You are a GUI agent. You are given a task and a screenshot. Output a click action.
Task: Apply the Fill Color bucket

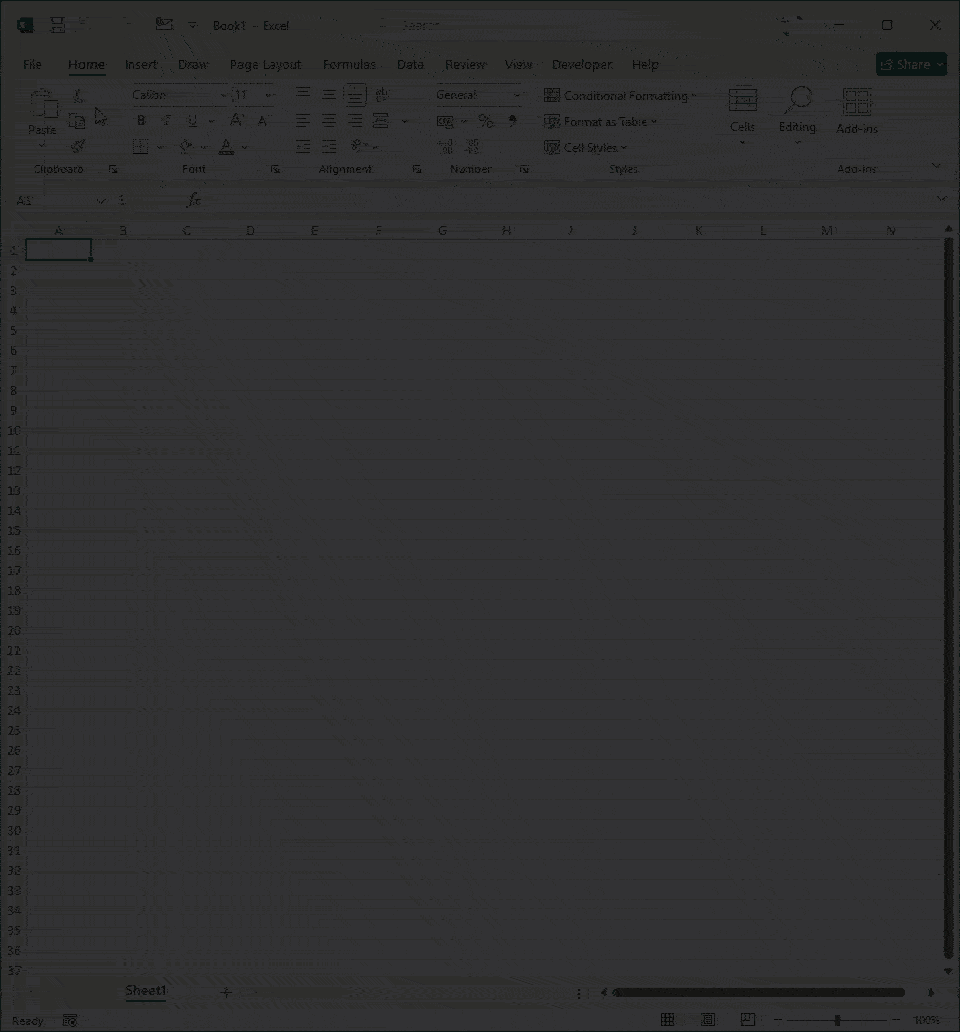tap(186, 147)
